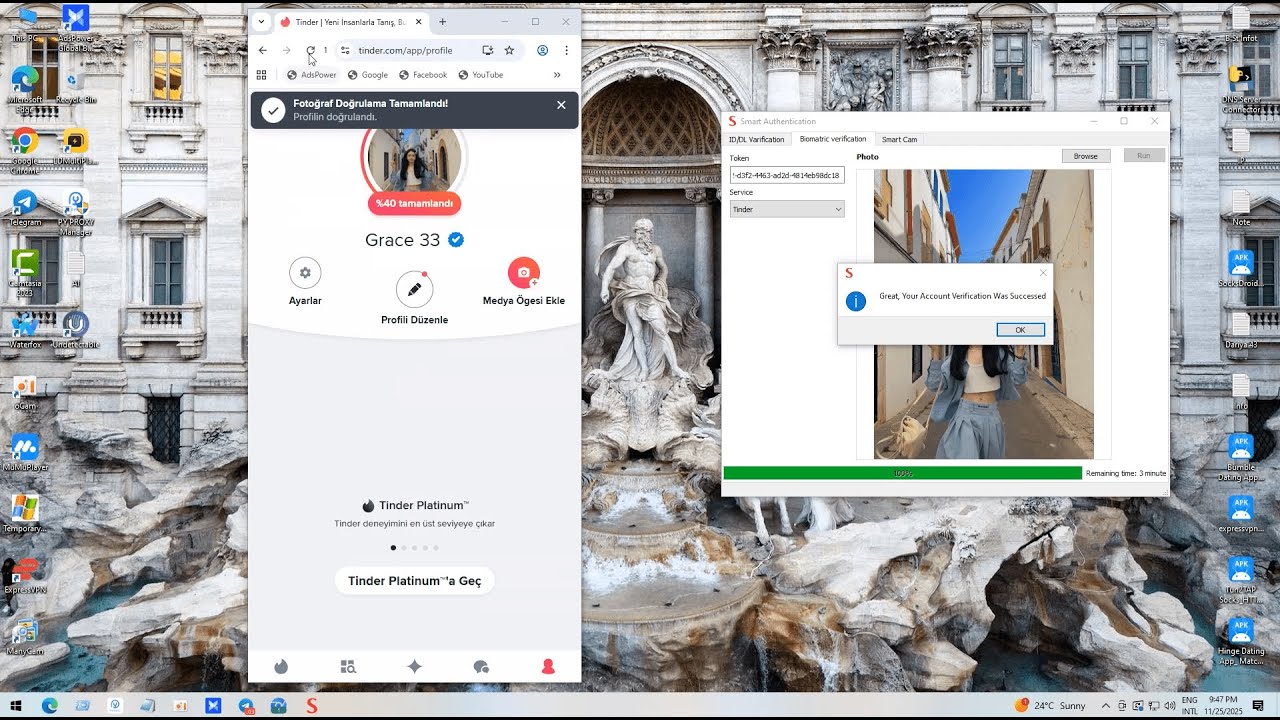Open the Chrome profile avatar icon
This screenshot has height=720, width=1280.
542,50
